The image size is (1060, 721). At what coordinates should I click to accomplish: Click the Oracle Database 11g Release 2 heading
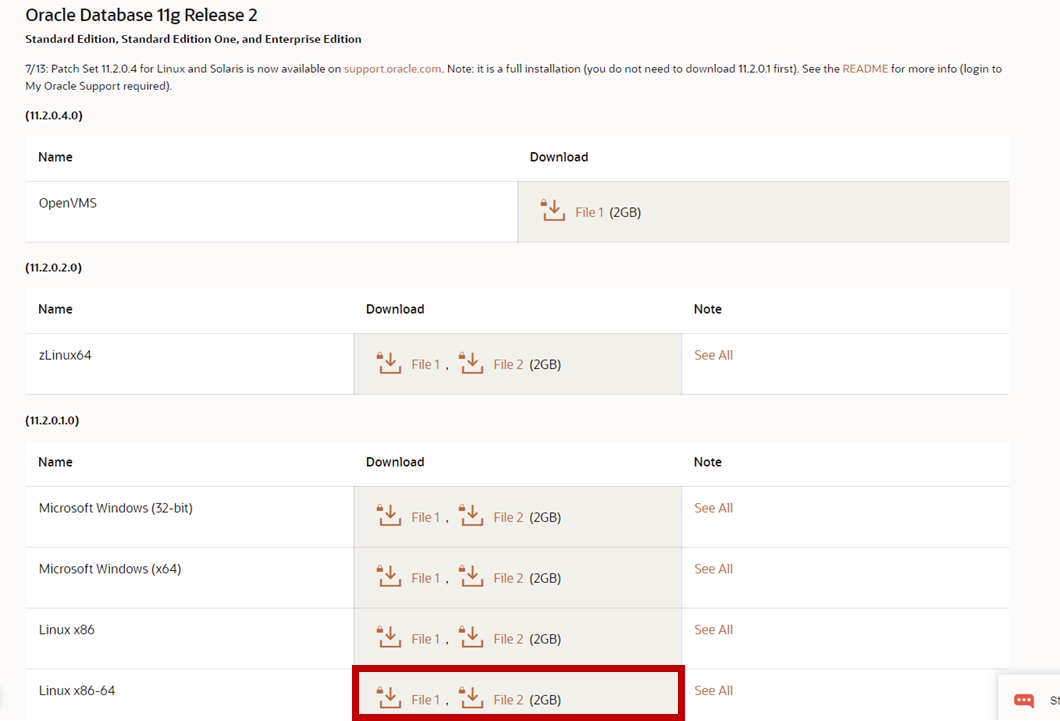click(141, 15)
